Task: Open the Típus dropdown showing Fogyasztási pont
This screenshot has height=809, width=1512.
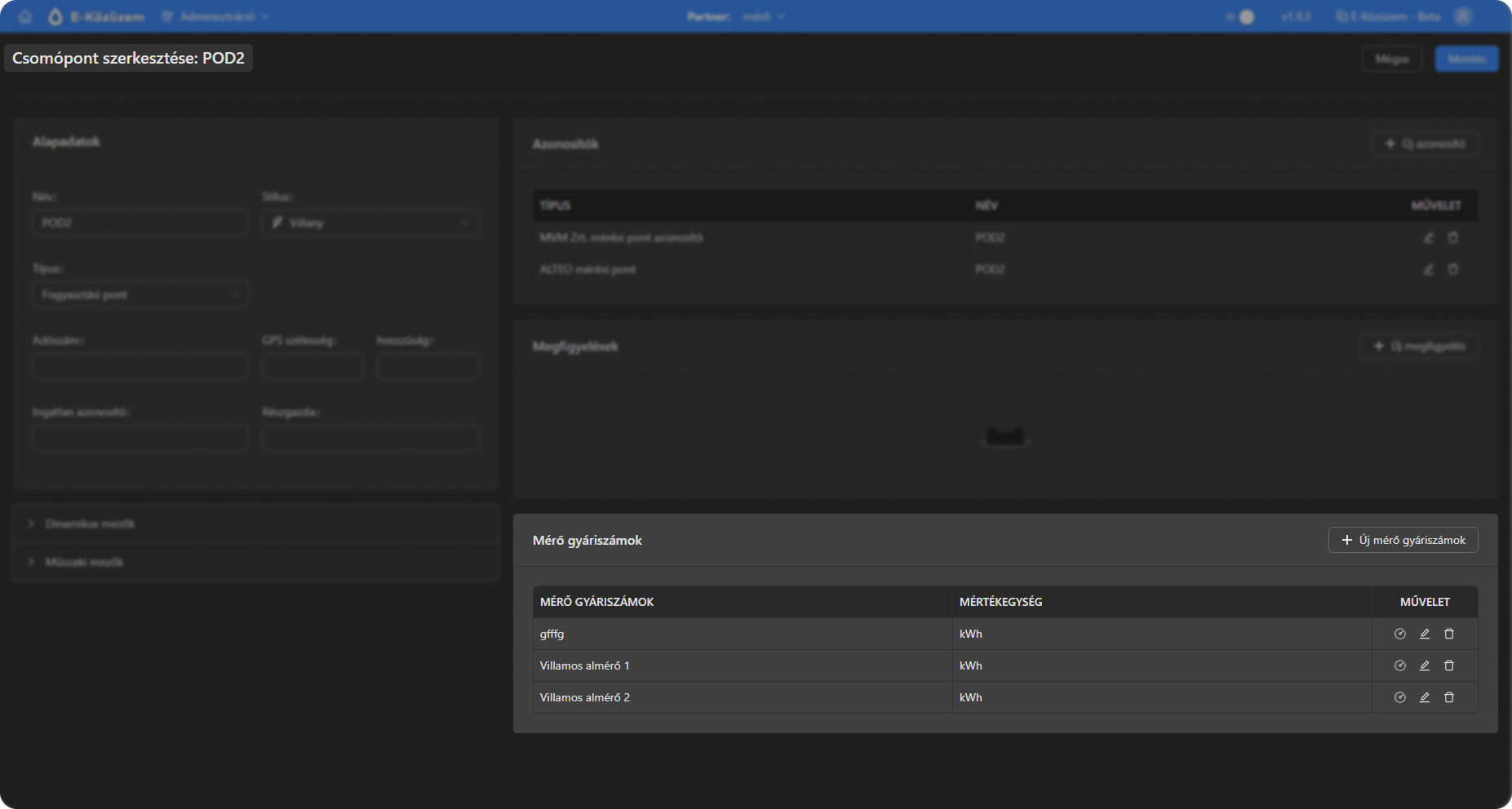Action: point(140,294)
